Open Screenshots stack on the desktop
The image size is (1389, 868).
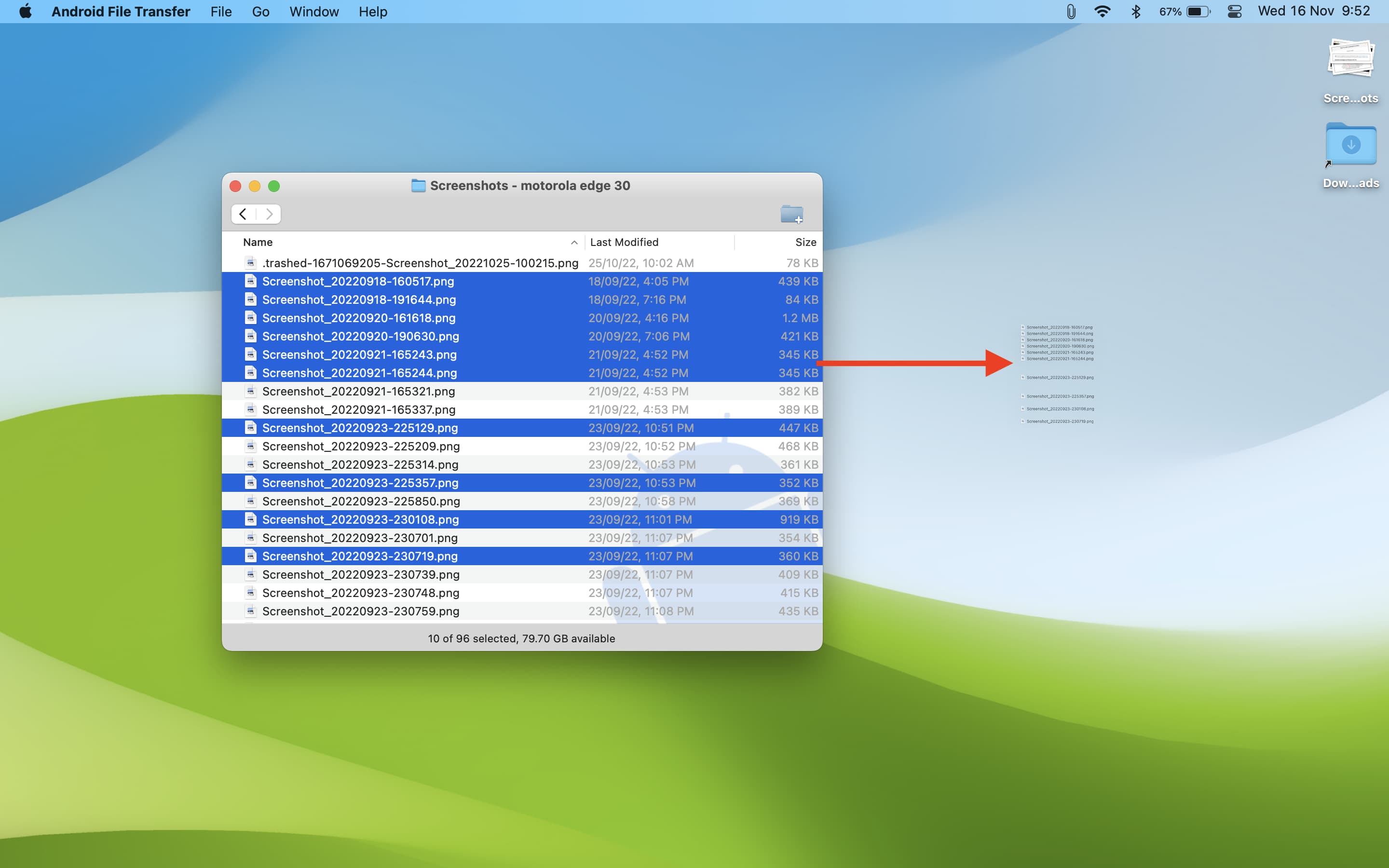tap(1350, 59)
